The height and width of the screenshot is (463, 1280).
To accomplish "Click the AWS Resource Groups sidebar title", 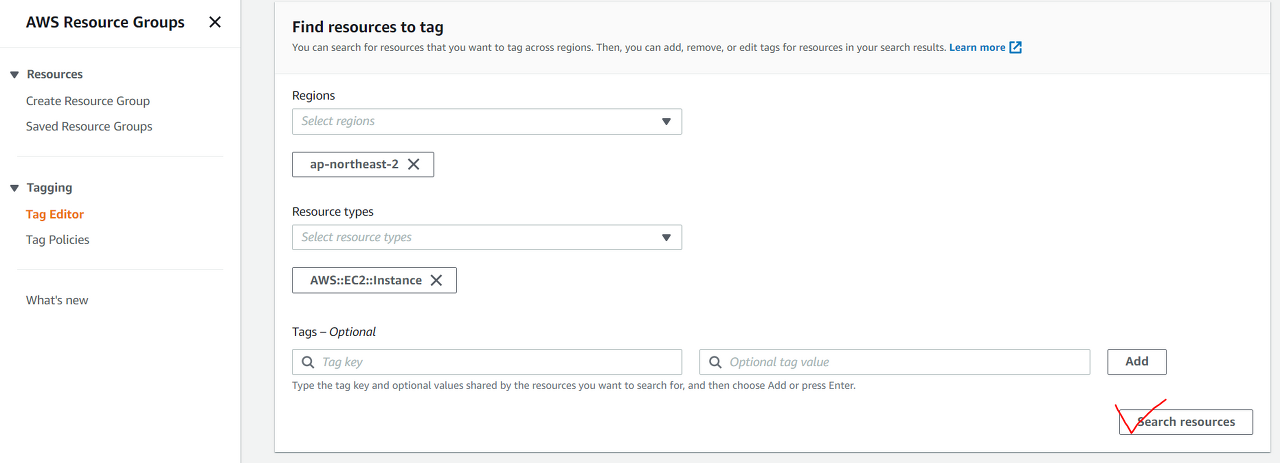I will [105, 22].
